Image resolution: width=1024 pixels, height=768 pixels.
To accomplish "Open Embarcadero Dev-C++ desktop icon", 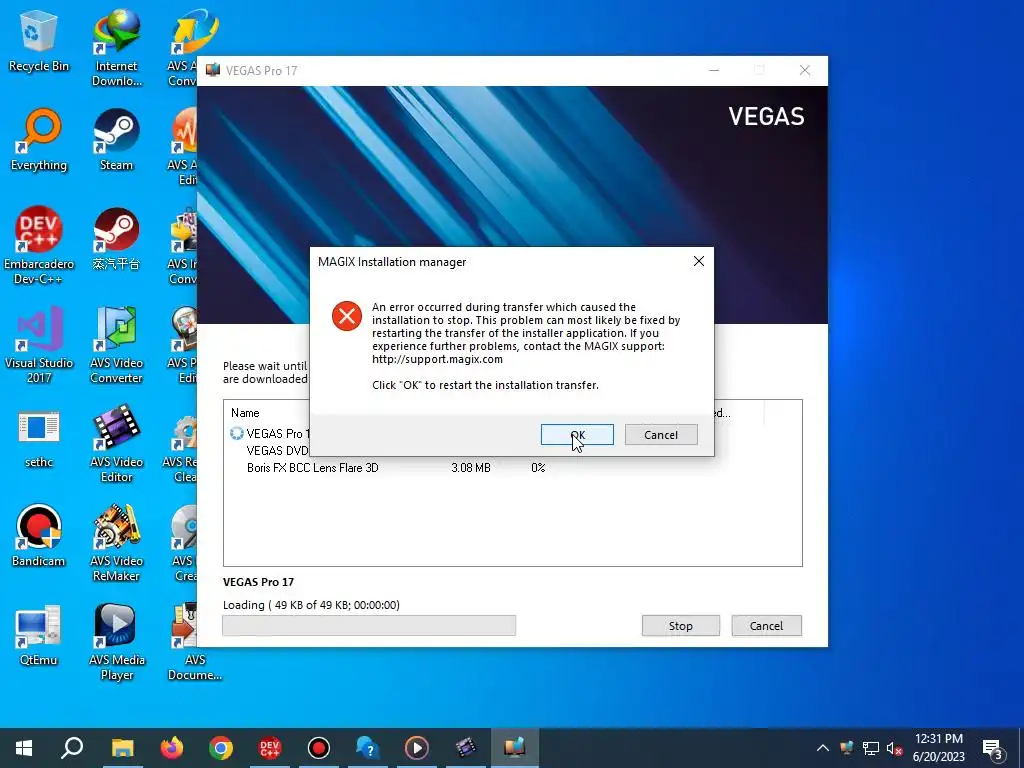I will click(39, 246).
